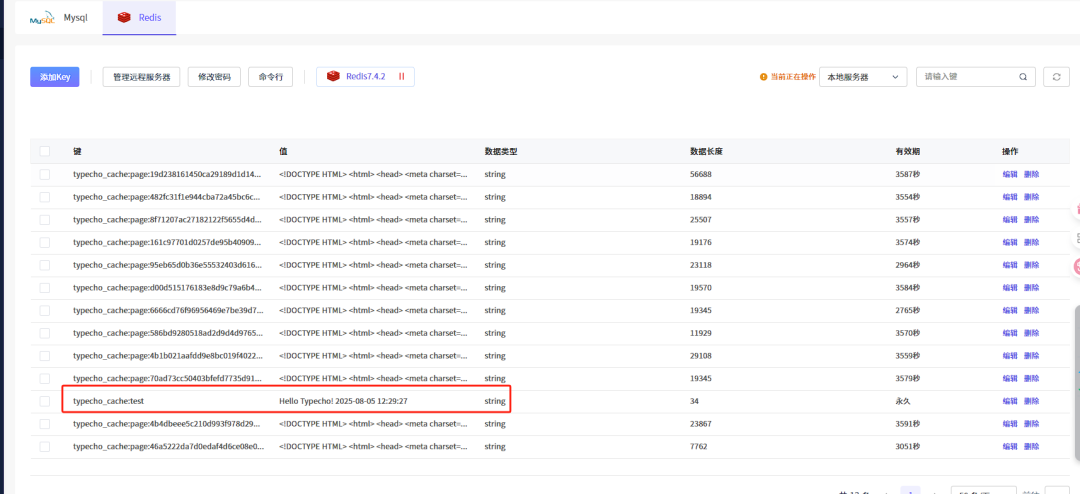The image size is (1080, 494).
Task: Click the 永久 expiry cell
Action: (902, 401)
